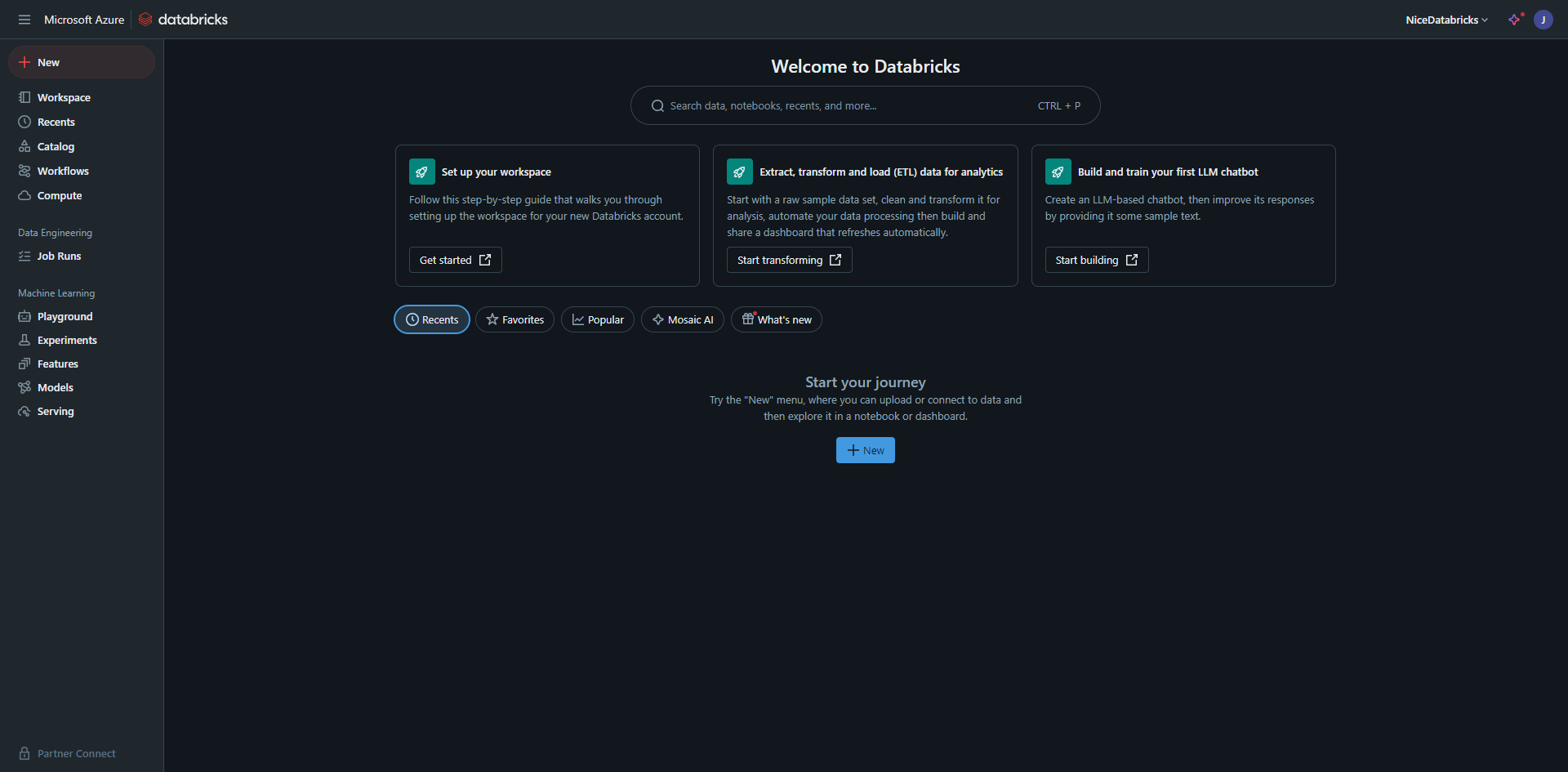The width and height of the screenshot is (1568, 772).
Task: Click the Partner Connect lock icon
Action: 24,753
